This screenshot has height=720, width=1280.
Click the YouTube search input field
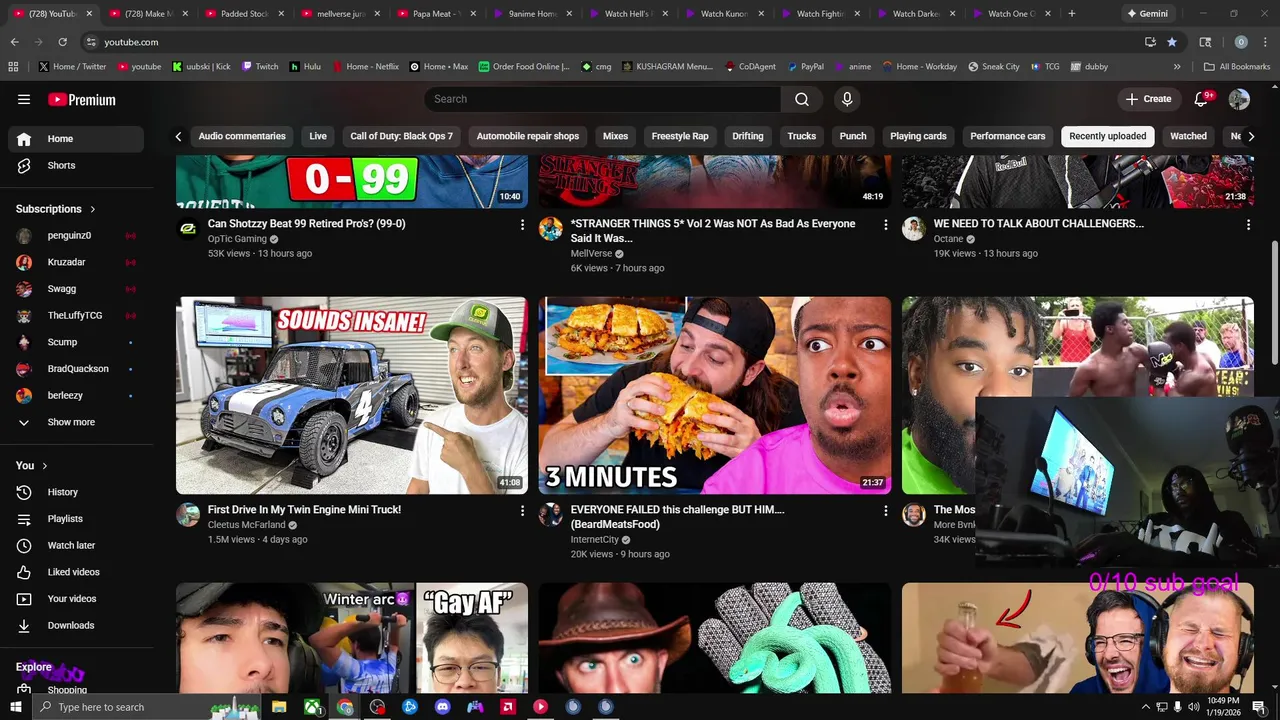pos(603,99)
